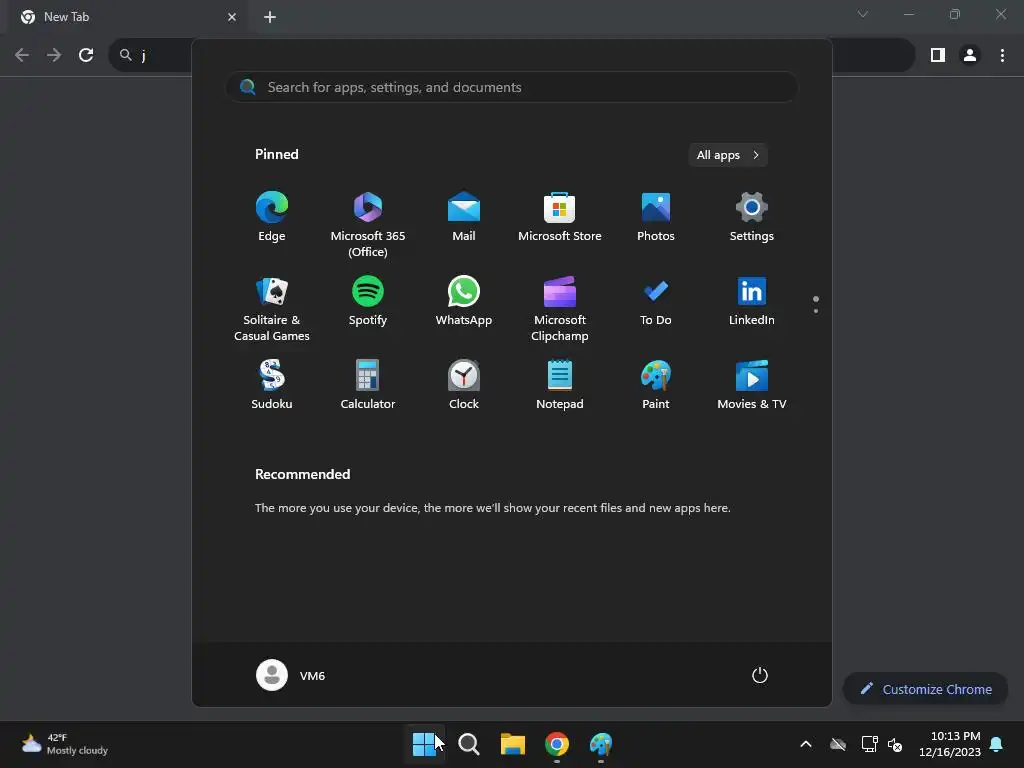The height and width of the screenshot is (768, 1024).
Task: Launch the To Do app
Action: coord(656,301)
